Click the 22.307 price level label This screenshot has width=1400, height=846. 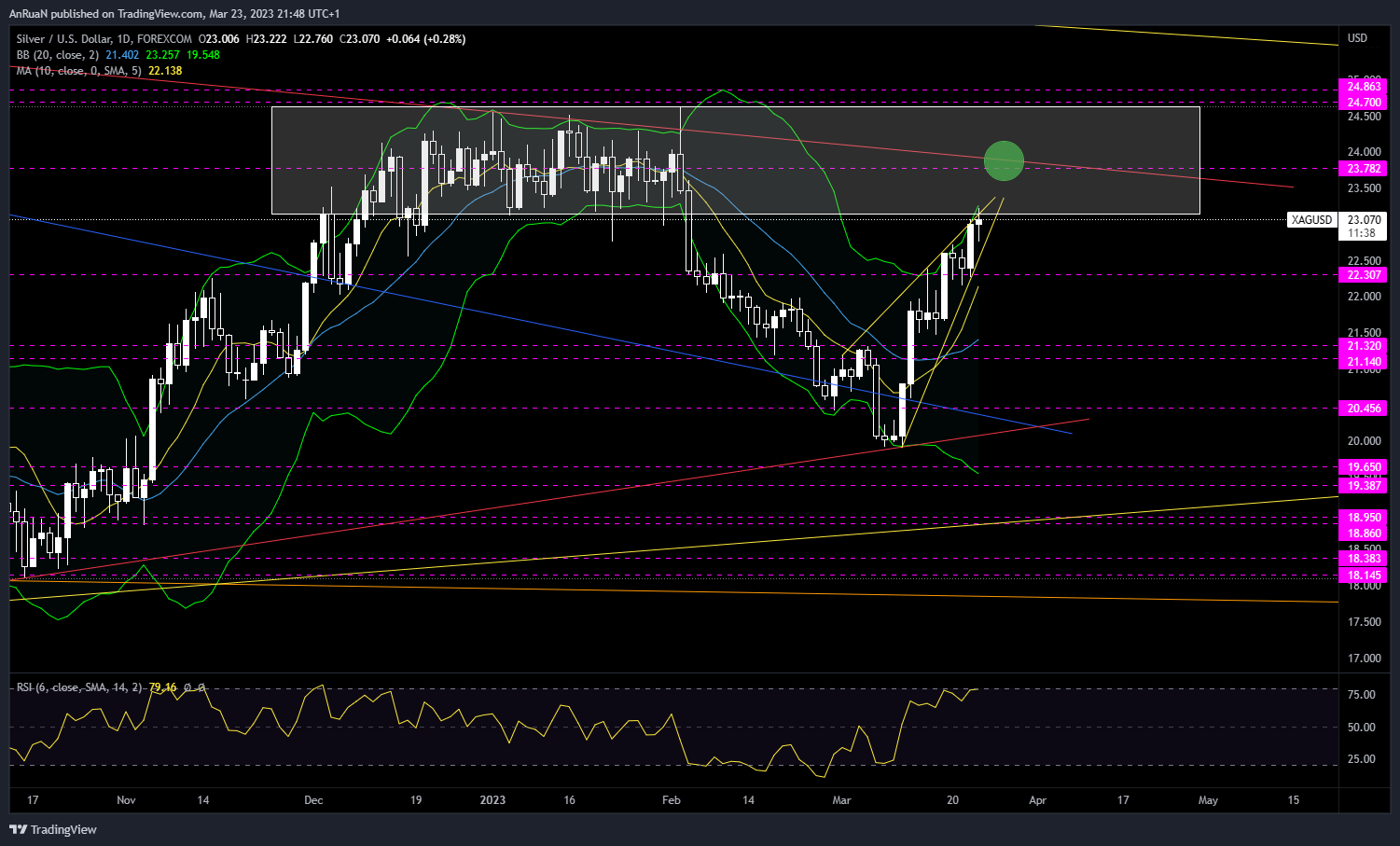coord(1365,275)
